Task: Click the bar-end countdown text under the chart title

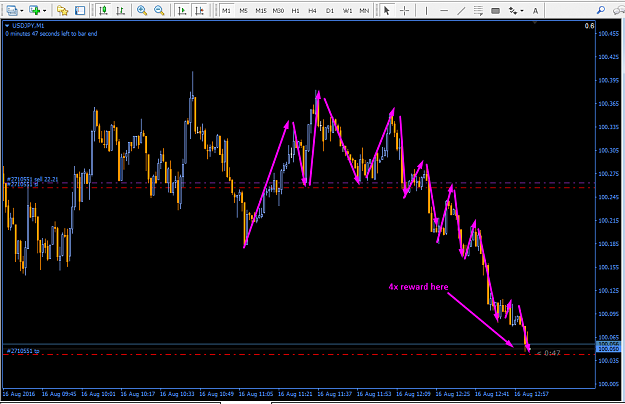Action: [51, 34]
